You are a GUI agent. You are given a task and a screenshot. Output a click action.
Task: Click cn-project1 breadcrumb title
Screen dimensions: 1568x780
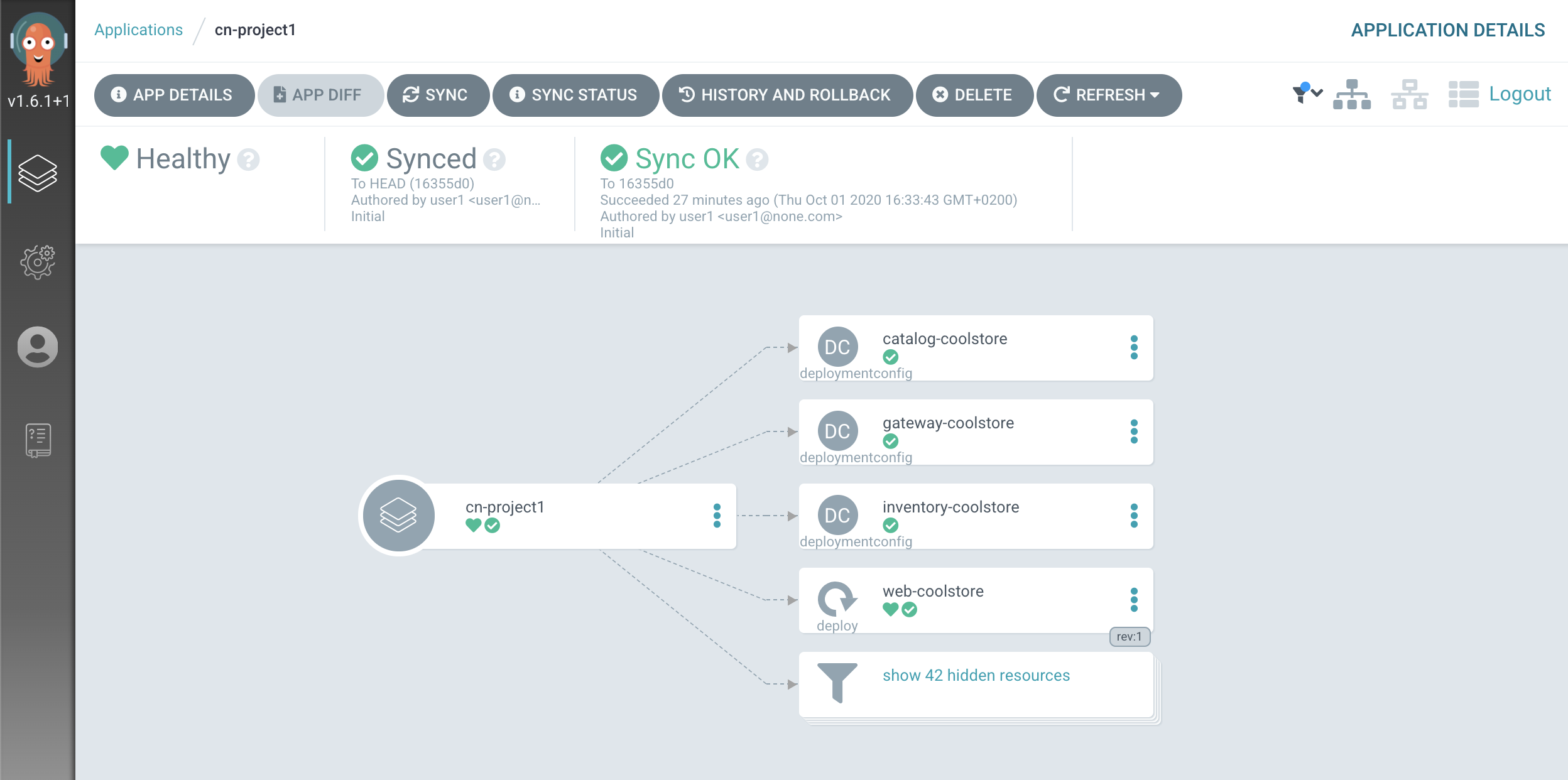pyautogui.click(x=255, y=30)
